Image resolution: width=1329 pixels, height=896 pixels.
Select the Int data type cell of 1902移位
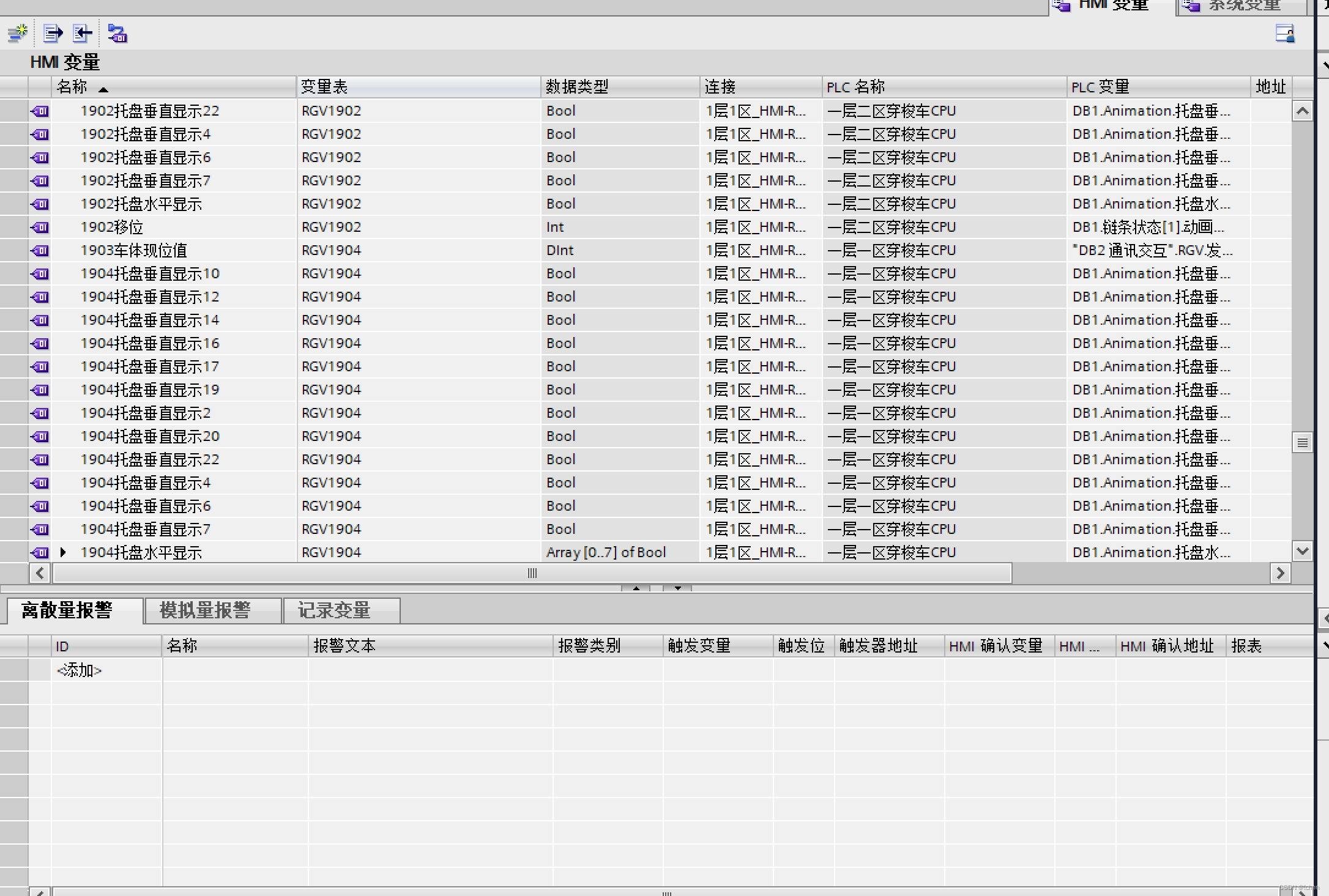(556, 228)
